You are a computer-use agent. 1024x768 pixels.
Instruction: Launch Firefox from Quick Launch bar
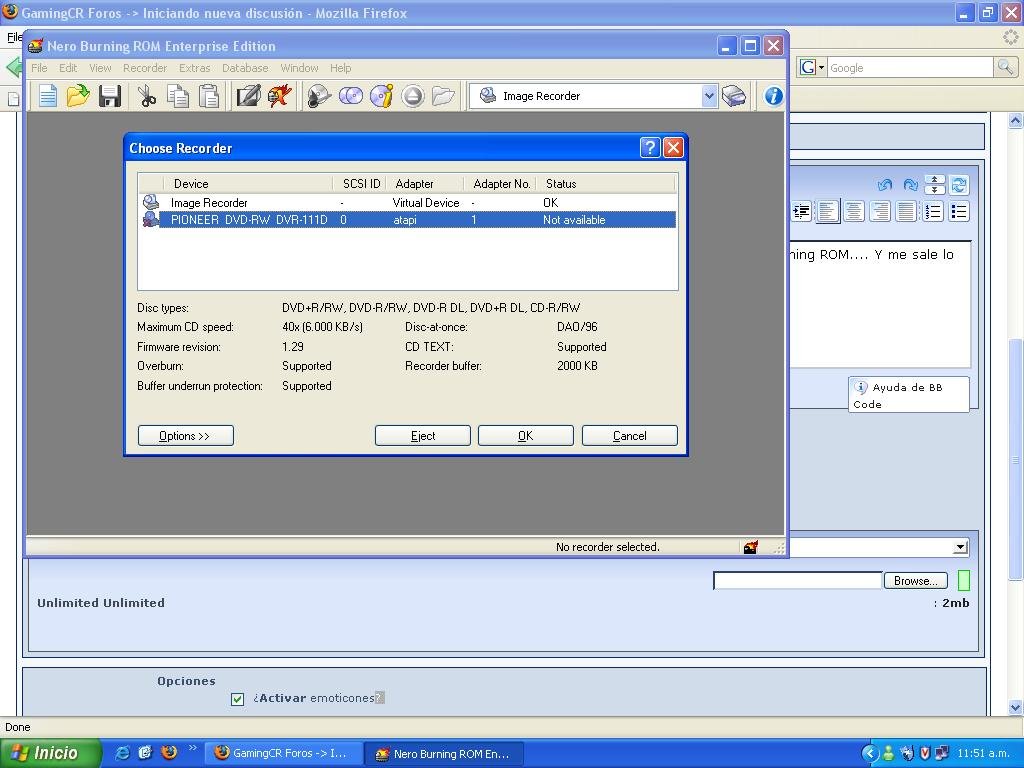point(169,753)
